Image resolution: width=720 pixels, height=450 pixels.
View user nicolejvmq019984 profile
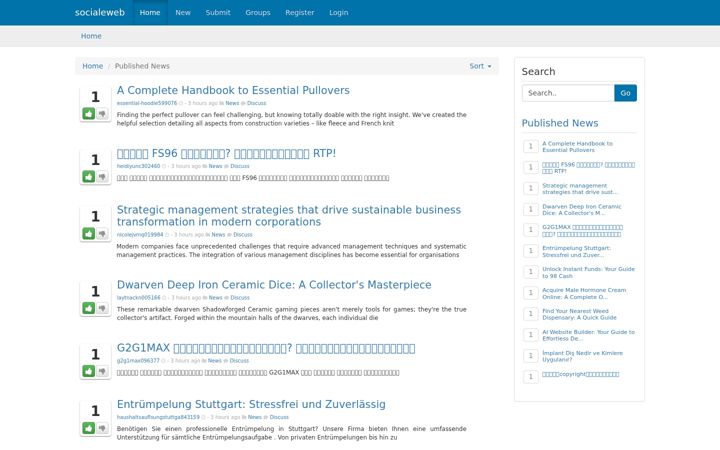click(x=140, y=235)
